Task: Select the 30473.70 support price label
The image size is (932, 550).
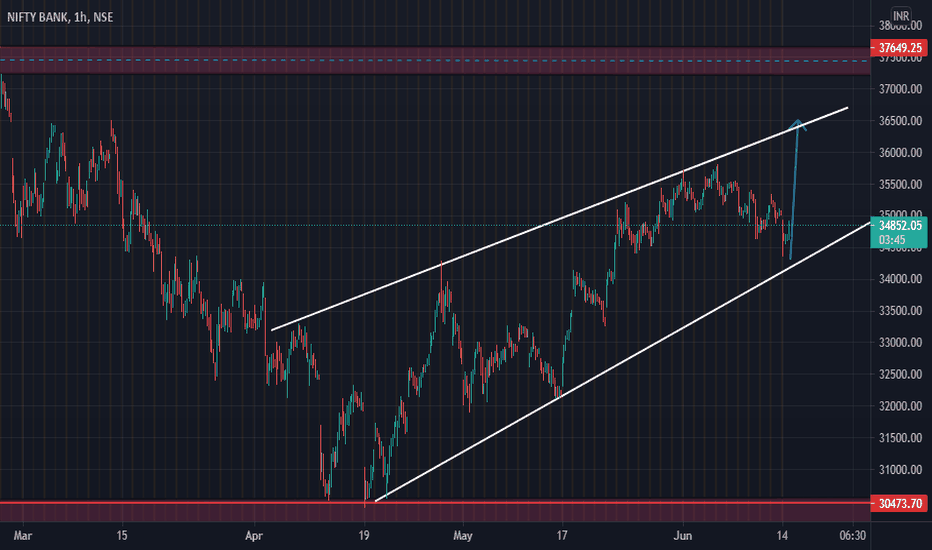Action: (899, 504)
